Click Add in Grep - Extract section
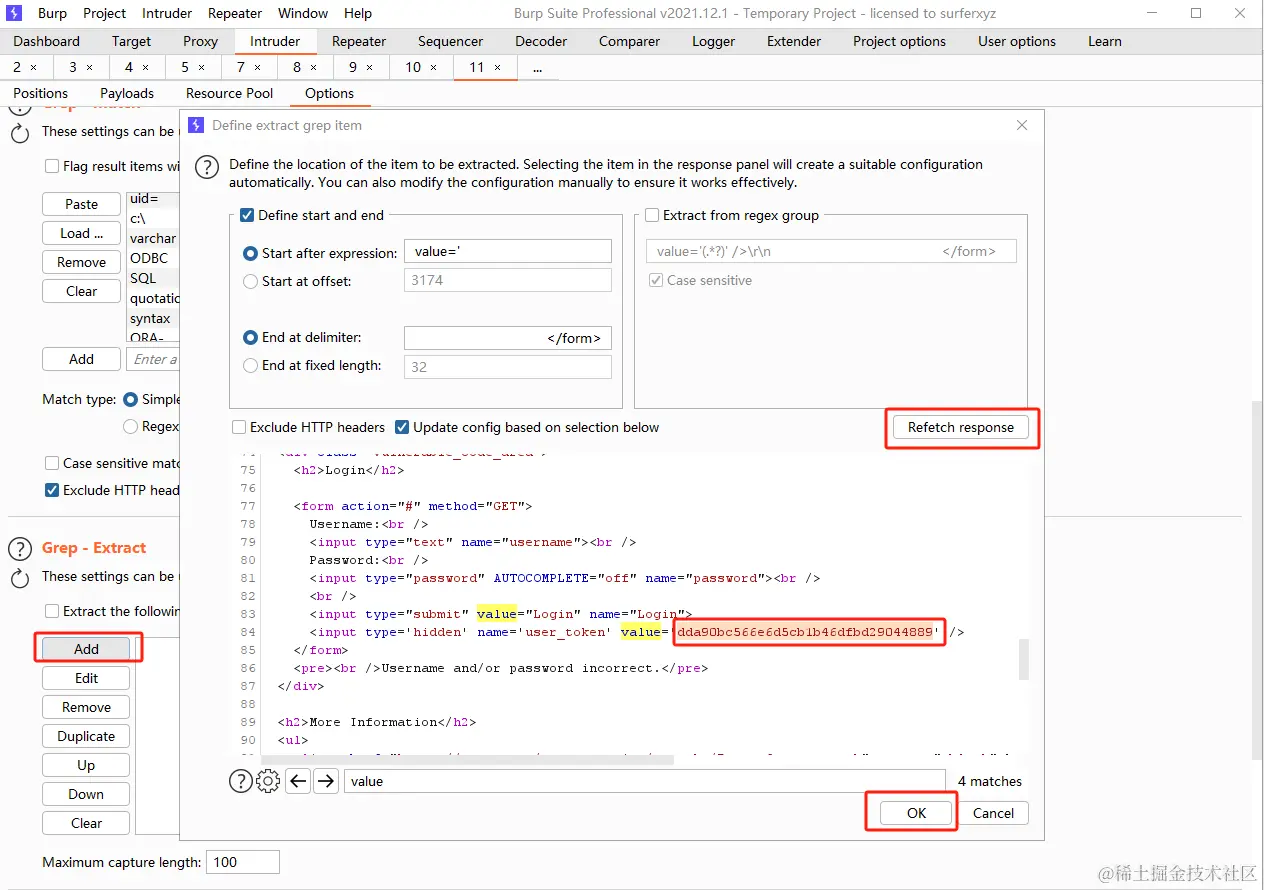The image size is (1264, 890). coord(86,649)
